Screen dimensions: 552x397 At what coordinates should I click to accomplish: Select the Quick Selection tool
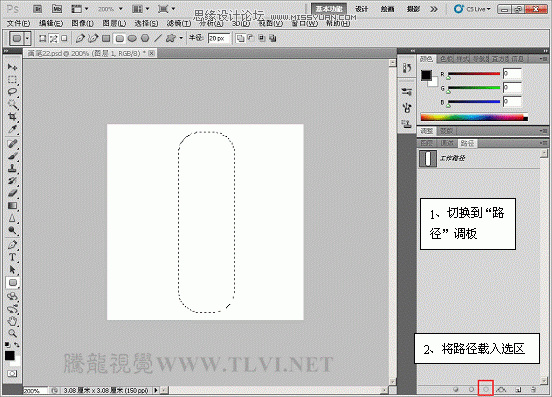coord(12,104)
